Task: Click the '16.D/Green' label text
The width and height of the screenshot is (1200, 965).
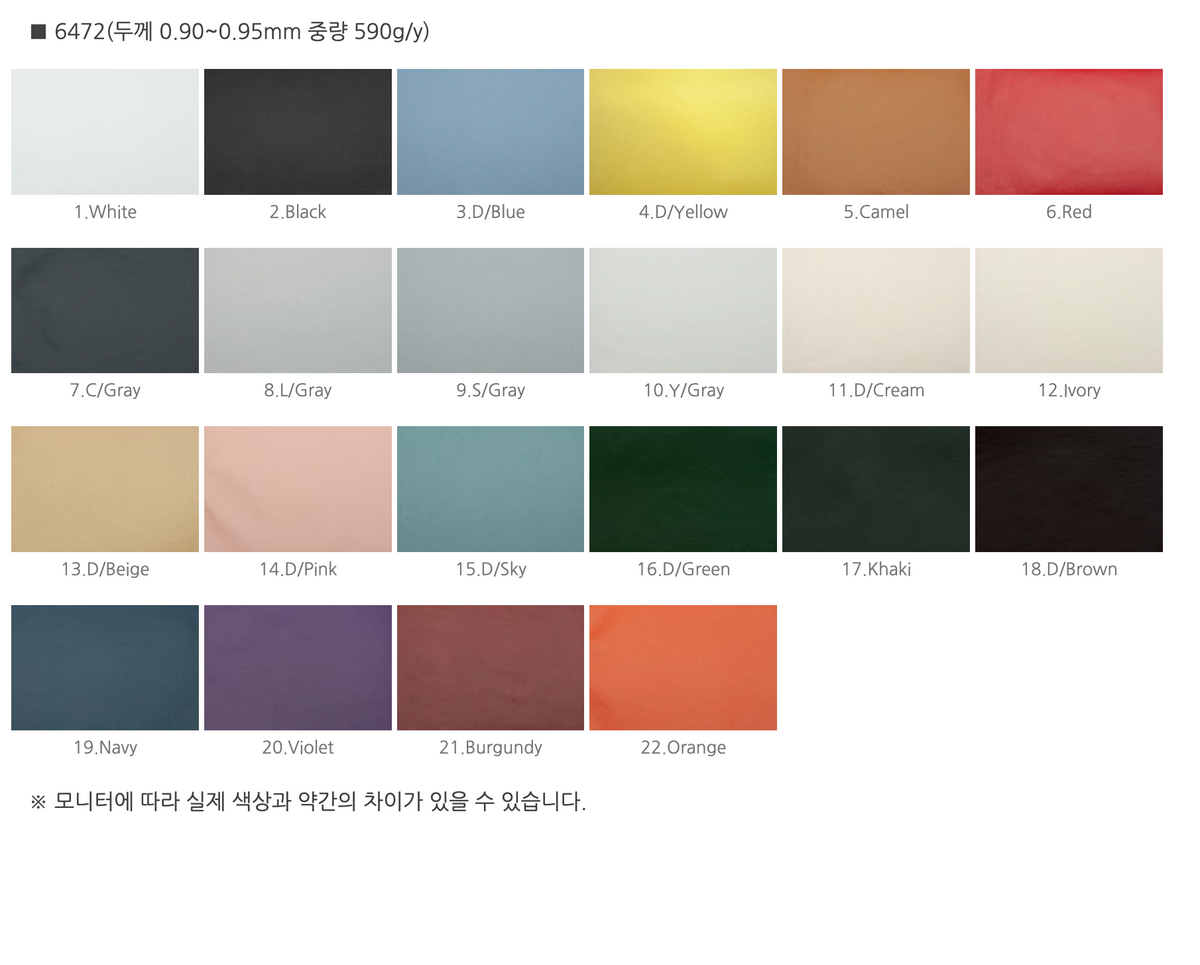Action: point(683,569)
